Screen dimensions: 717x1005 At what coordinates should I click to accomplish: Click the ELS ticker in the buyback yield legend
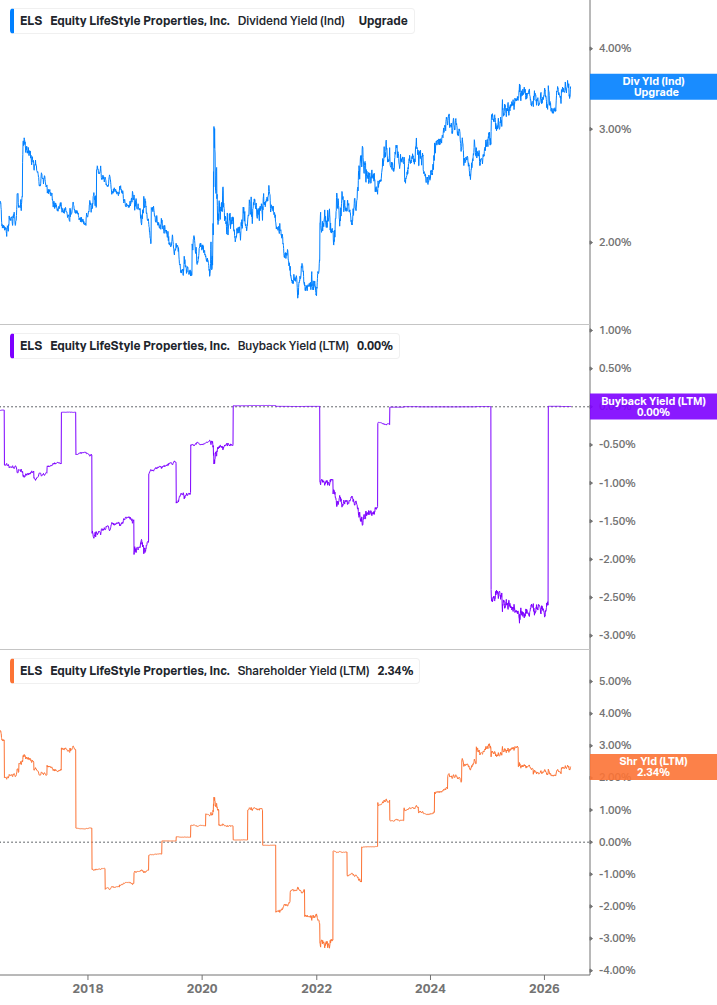click(x=31, y=346)
